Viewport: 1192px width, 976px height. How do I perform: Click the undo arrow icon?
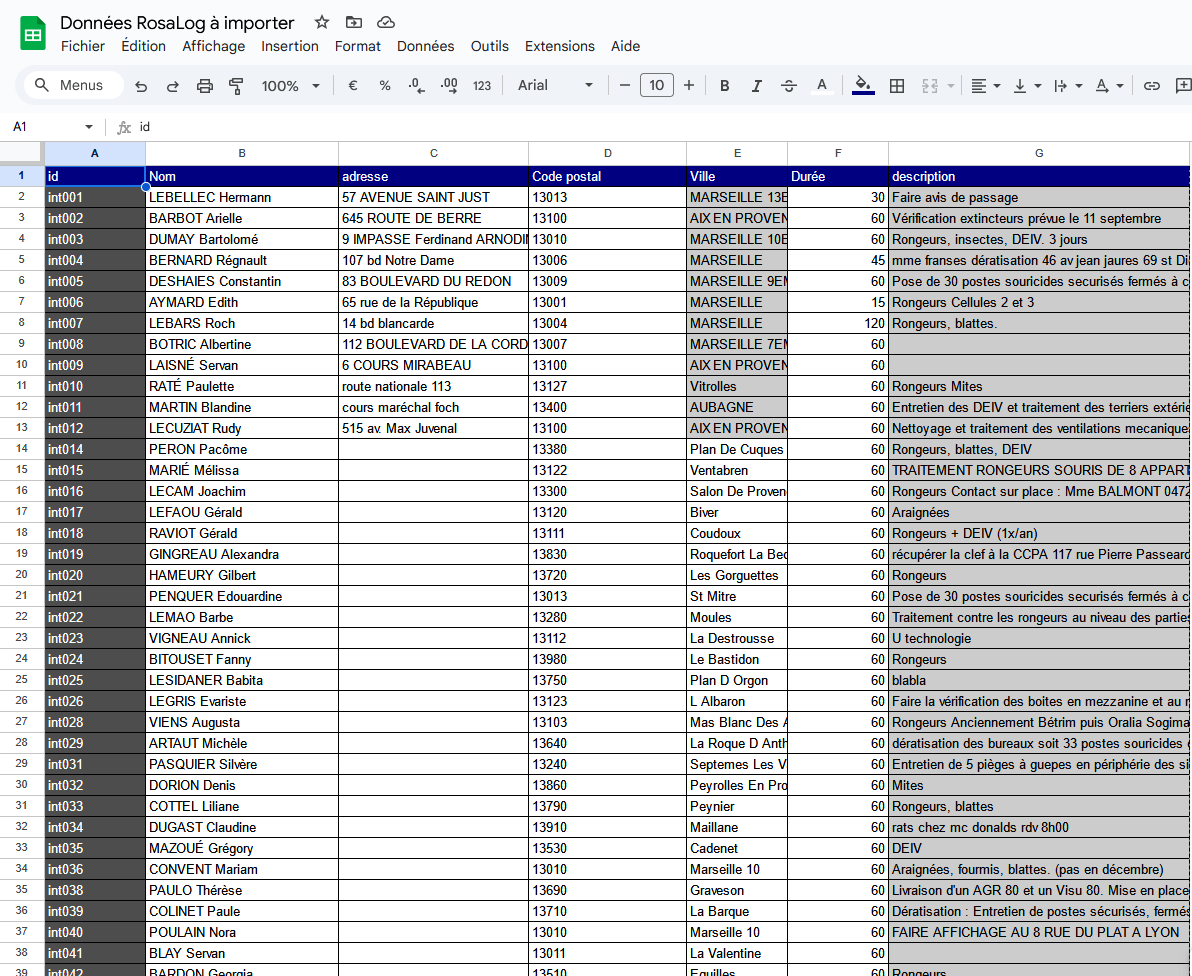(x=141, y=86)
